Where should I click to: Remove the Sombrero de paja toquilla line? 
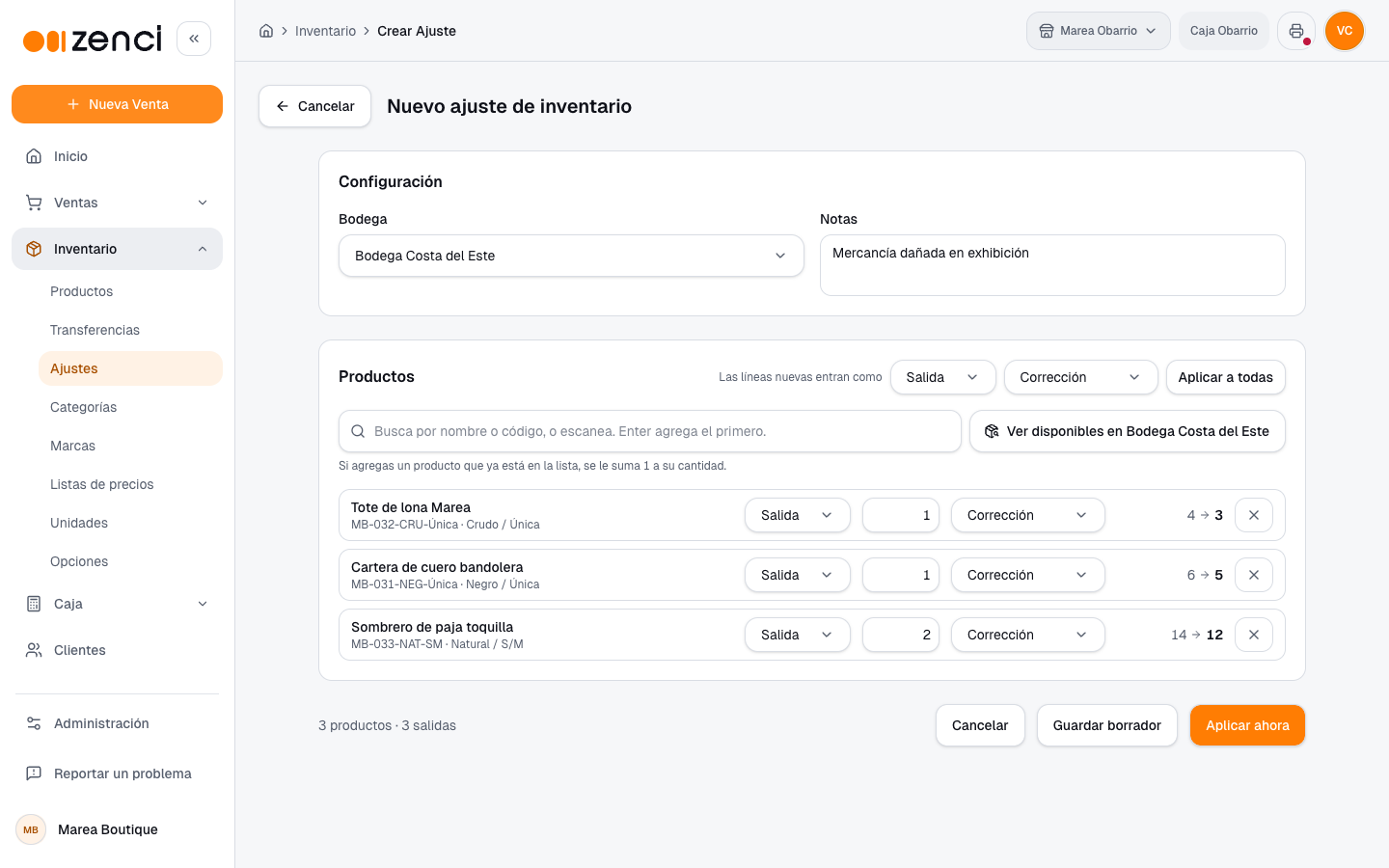click(1254, 635)
